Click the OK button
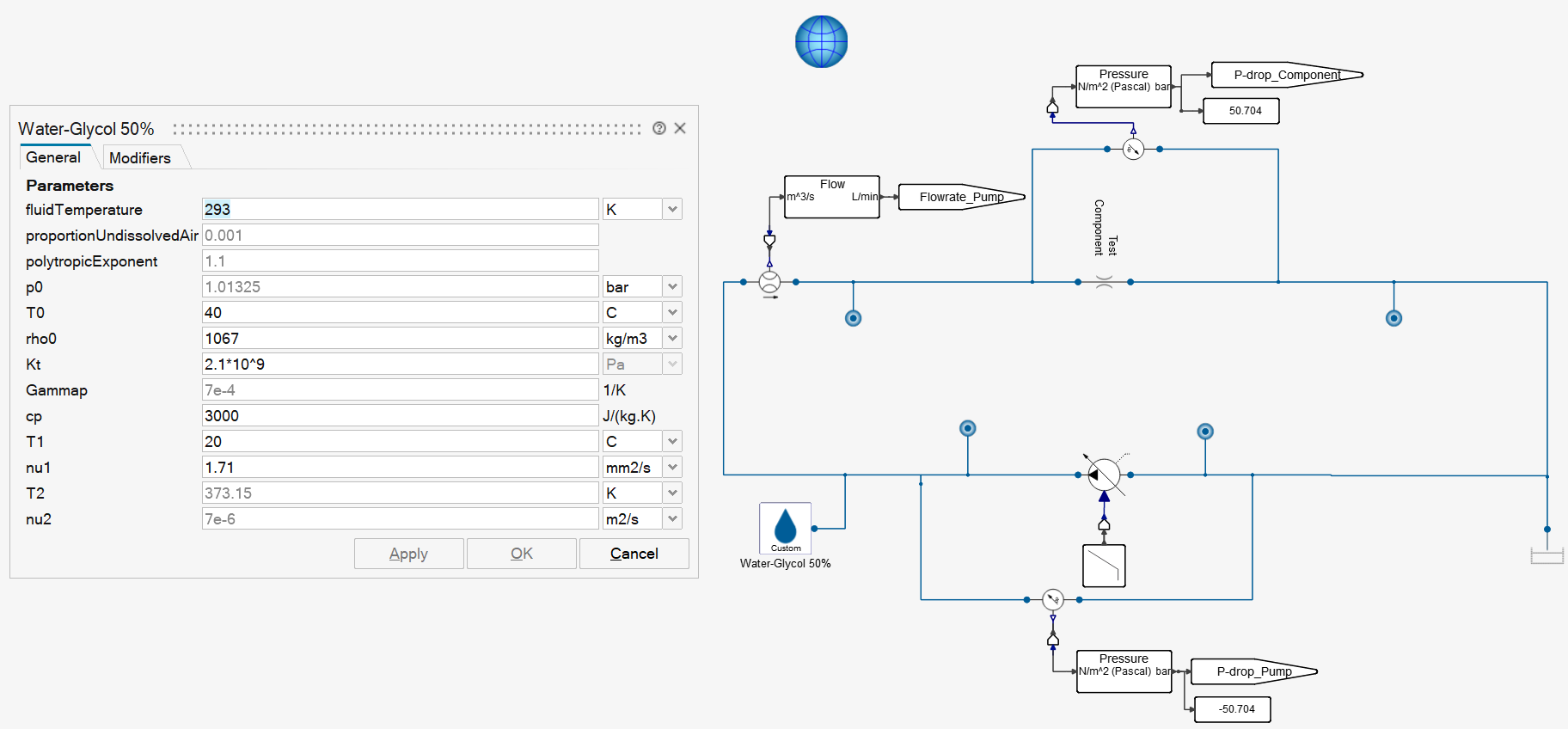Image resolution: width=1568 pixels, height=729 pixels. [x=522, y=554]
